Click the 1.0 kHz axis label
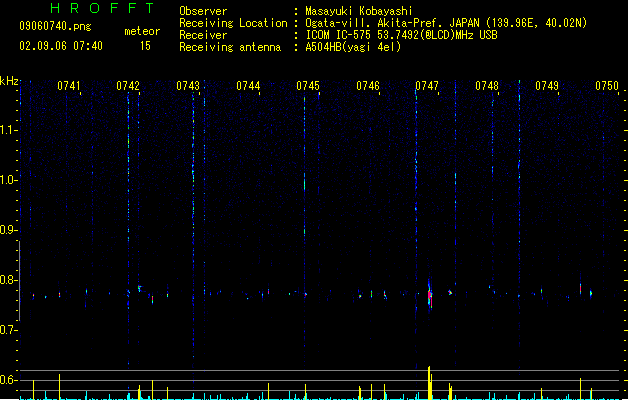629x400 pixels. point(8,180)
